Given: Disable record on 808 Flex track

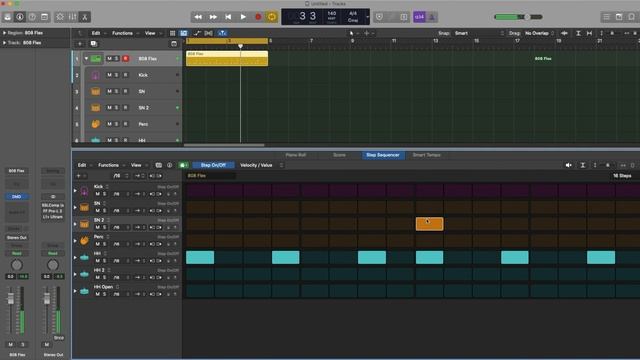Looking at the screenshot, I should click(125, 59).
